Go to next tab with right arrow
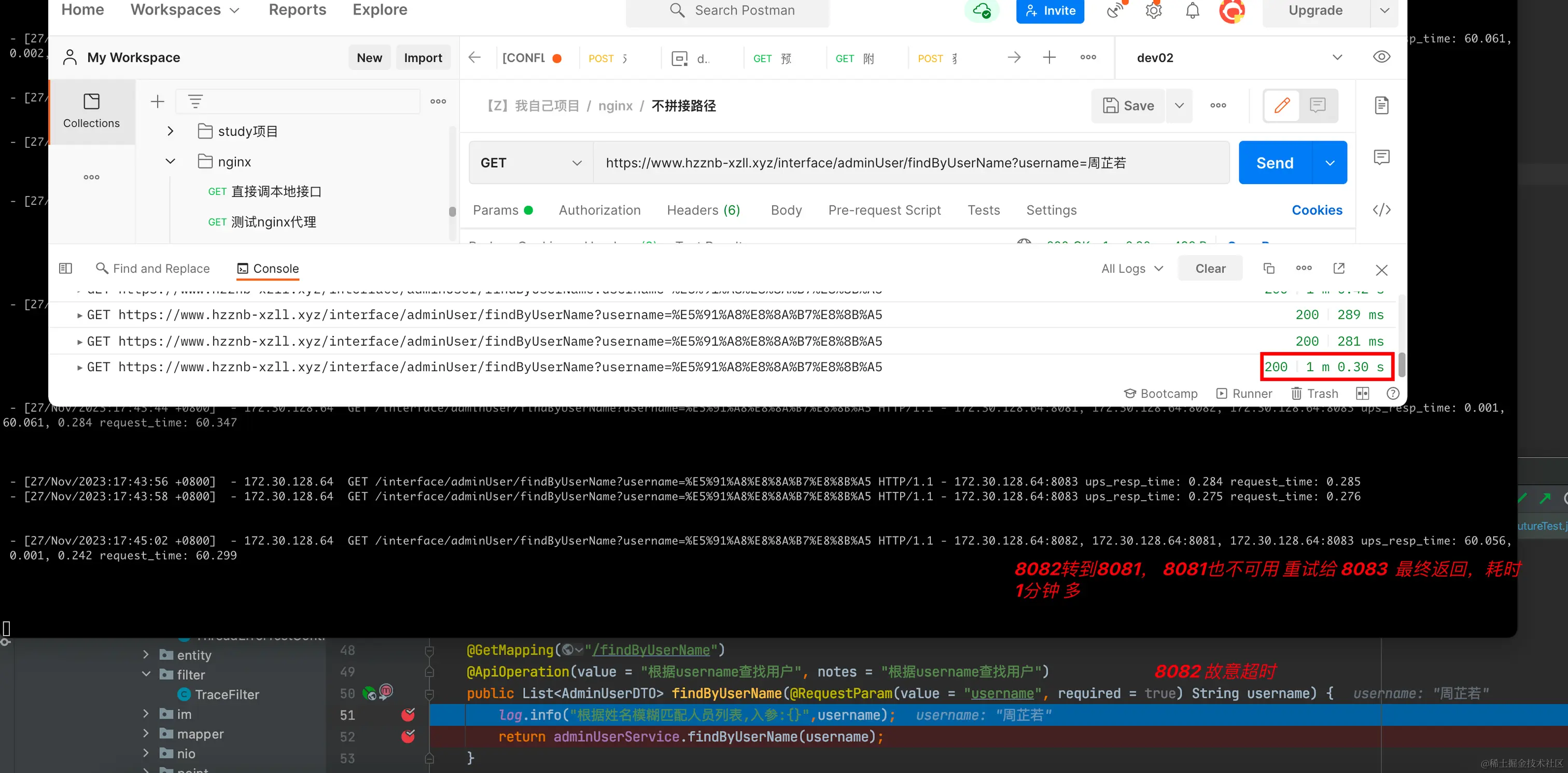 1014,58
